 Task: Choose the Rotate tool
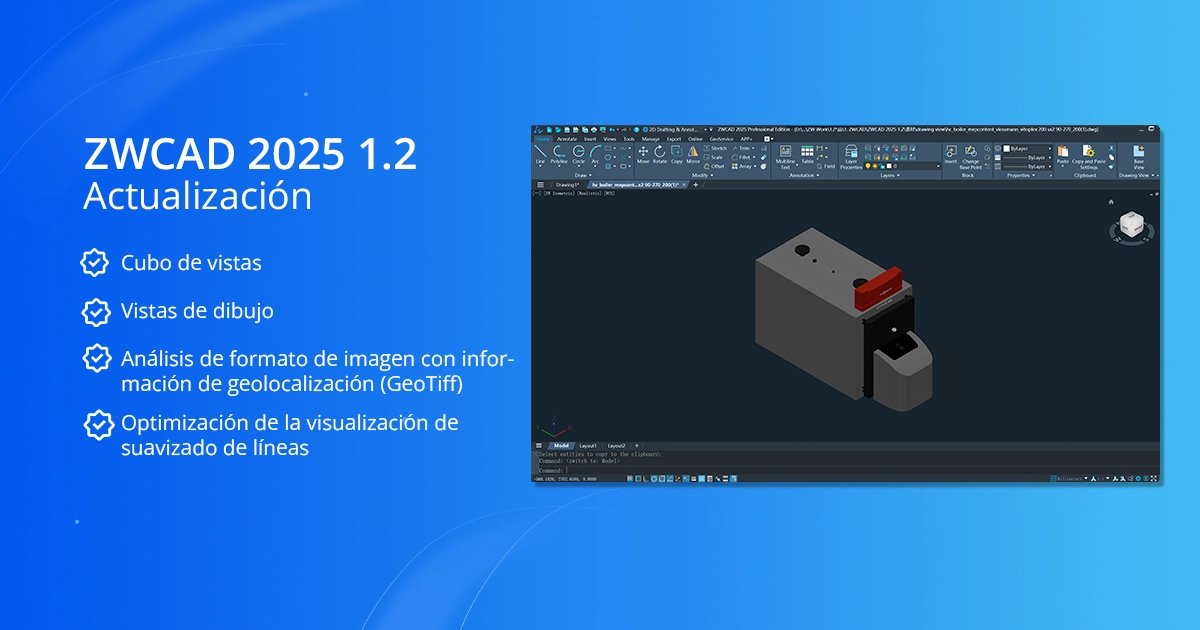pos(660,153)
